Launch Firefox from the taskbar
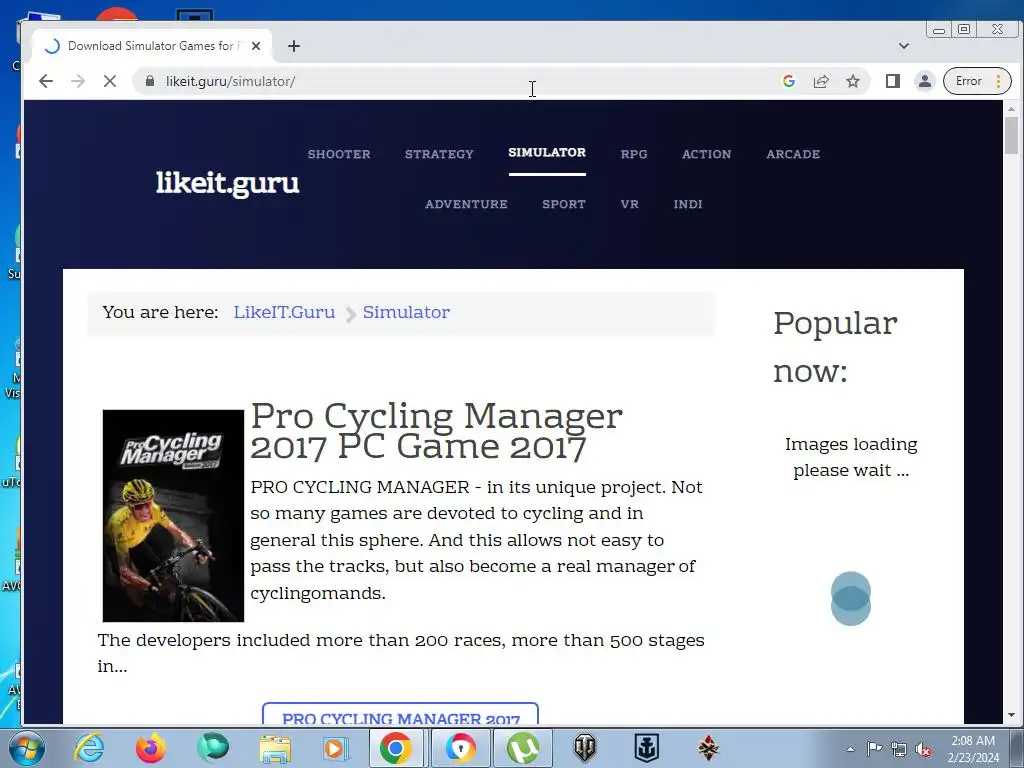Image resolution: width=1024 pixels, height=768 pixels. (151, 748)
